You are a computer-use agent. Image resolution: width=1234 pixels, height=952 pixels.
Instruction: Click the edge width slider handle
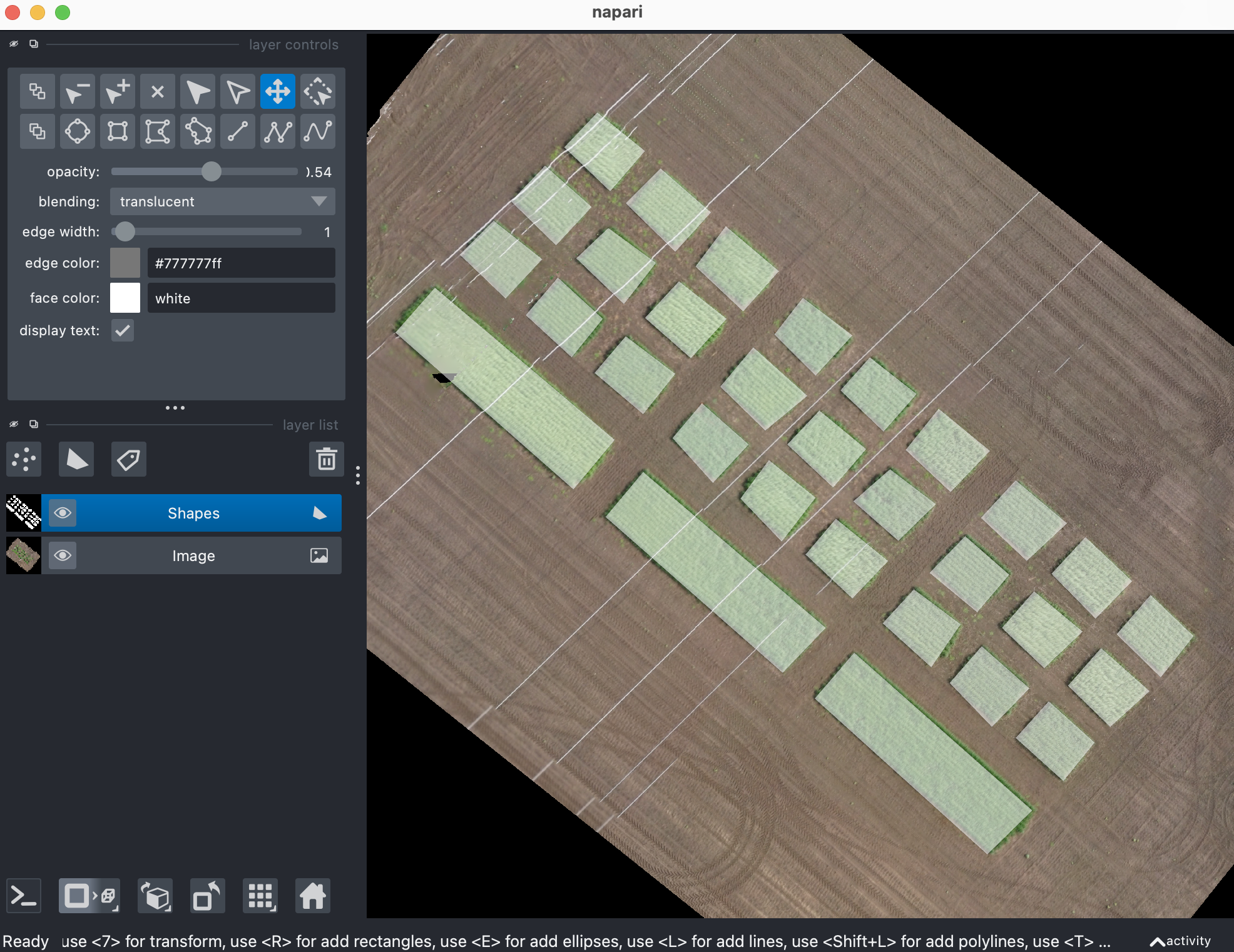click(125, 231)
